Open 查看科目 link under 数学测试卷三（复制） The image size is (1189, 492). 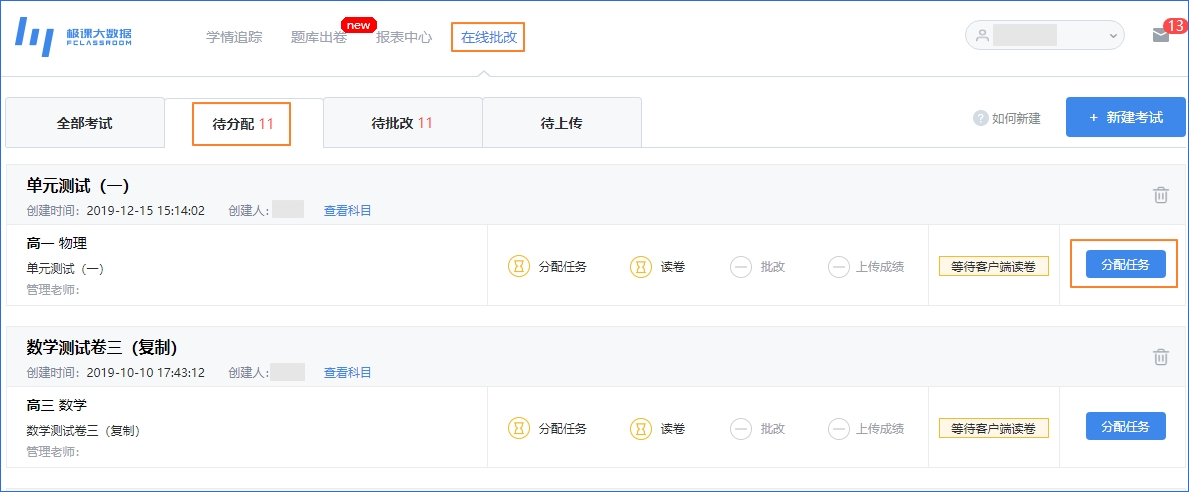(x=348, y=373)
